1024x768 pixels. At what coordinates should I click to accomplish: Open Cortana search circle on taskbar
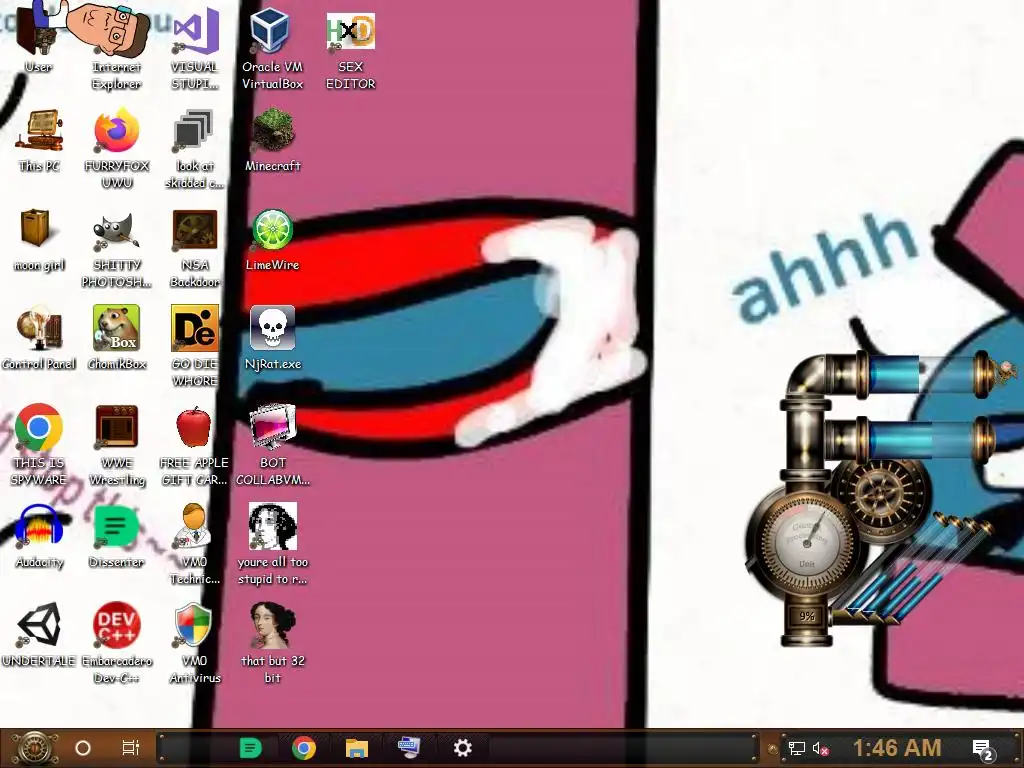(83, 748)
